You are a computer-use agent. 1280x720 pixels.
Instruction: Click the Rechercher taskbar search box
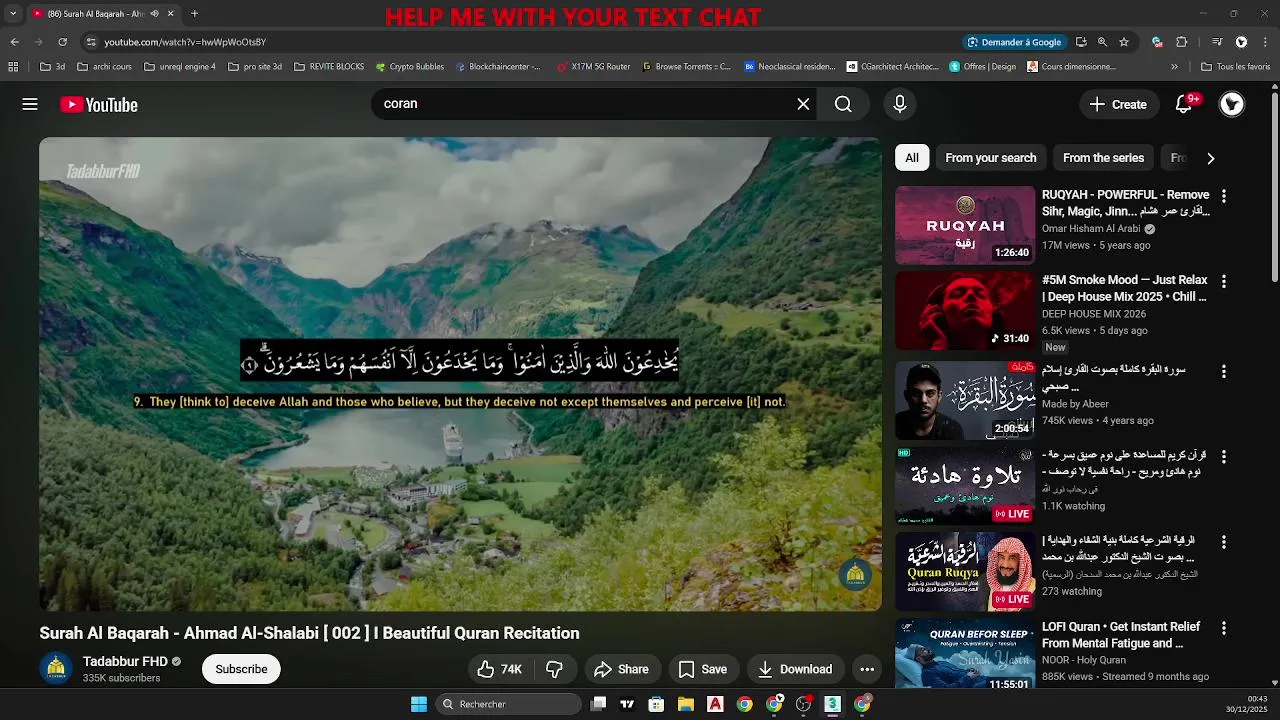click(510, 704)
